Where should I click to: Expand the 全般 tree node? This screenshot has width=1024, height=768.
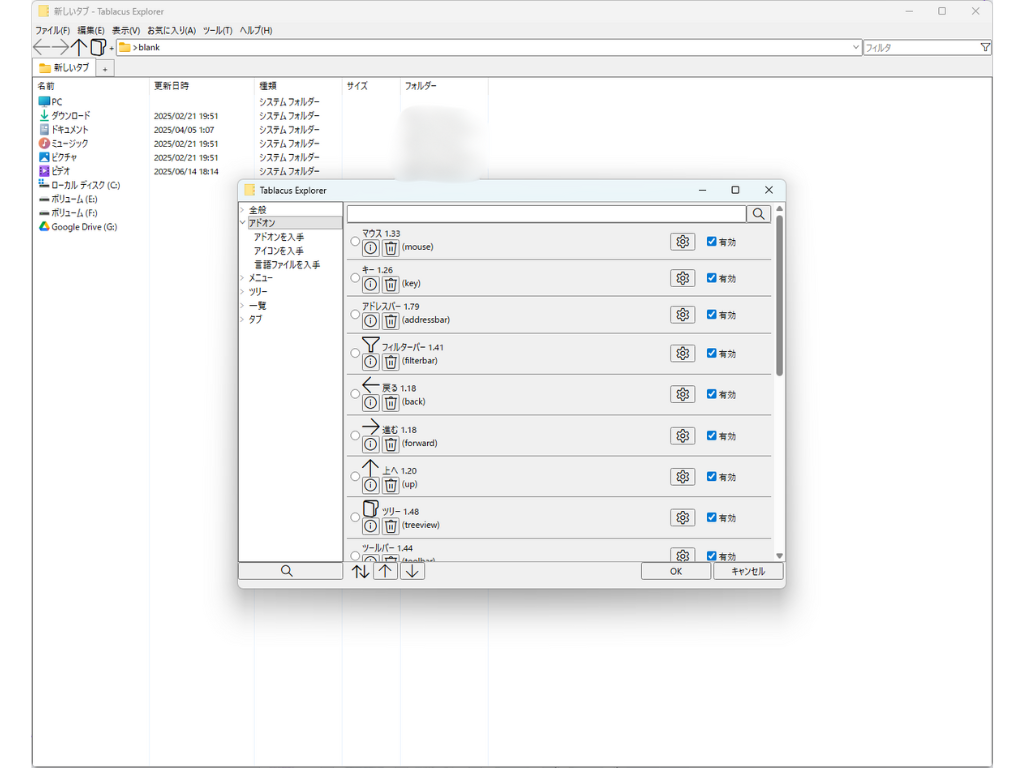tap(243, 210)
